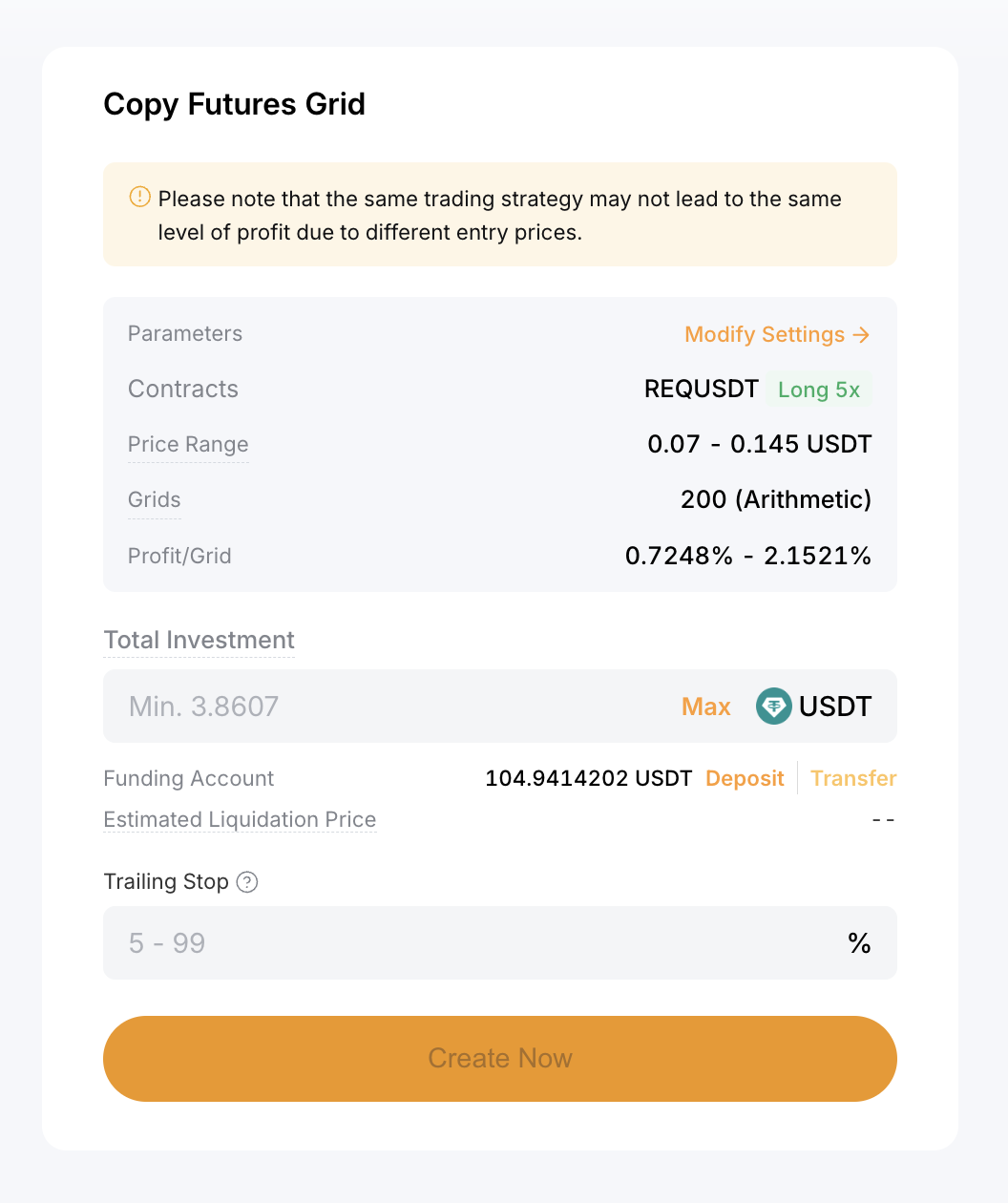
Task: Click the Long 5x leverage badge
Action: [819, 390]
